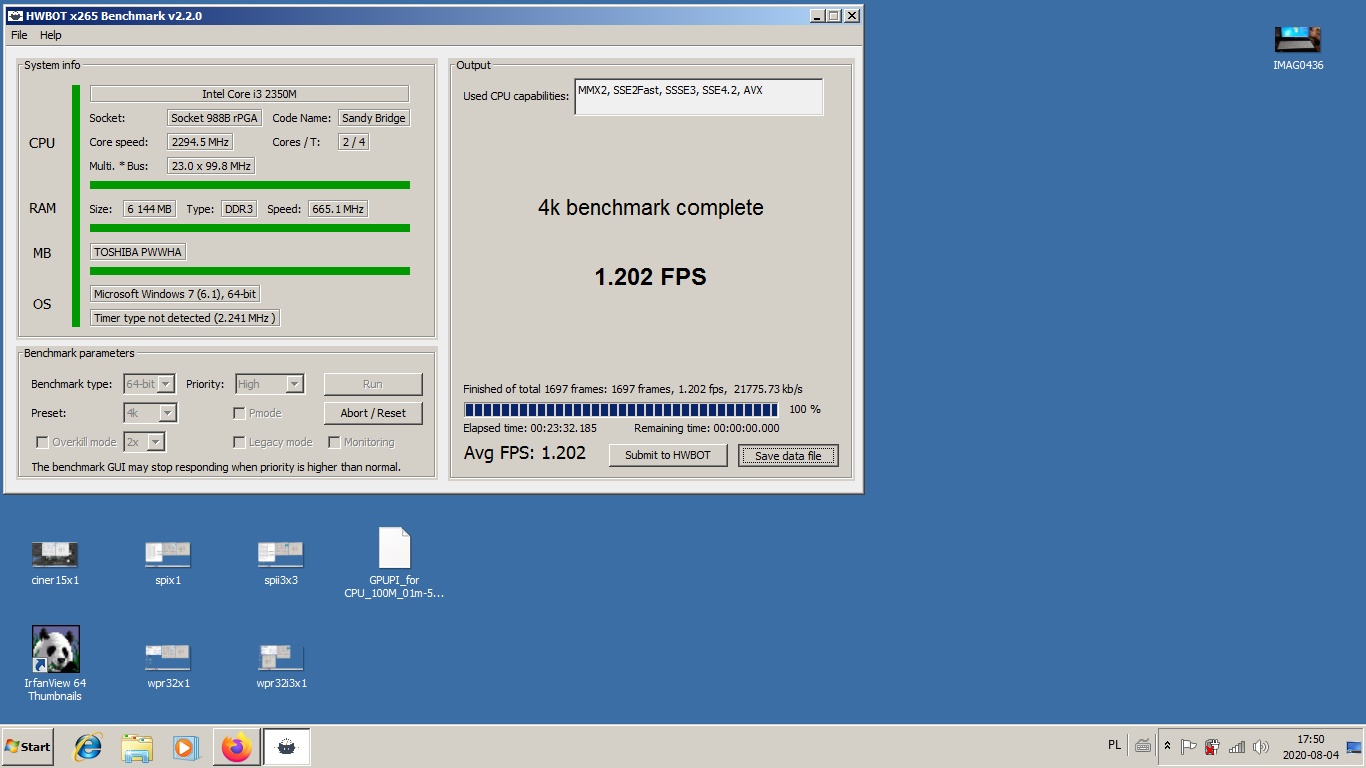This screenshot has height=768, width=1366.
Task: Click the Timer type not detected field
Action: pyautogui.click(x=185, y=318)
